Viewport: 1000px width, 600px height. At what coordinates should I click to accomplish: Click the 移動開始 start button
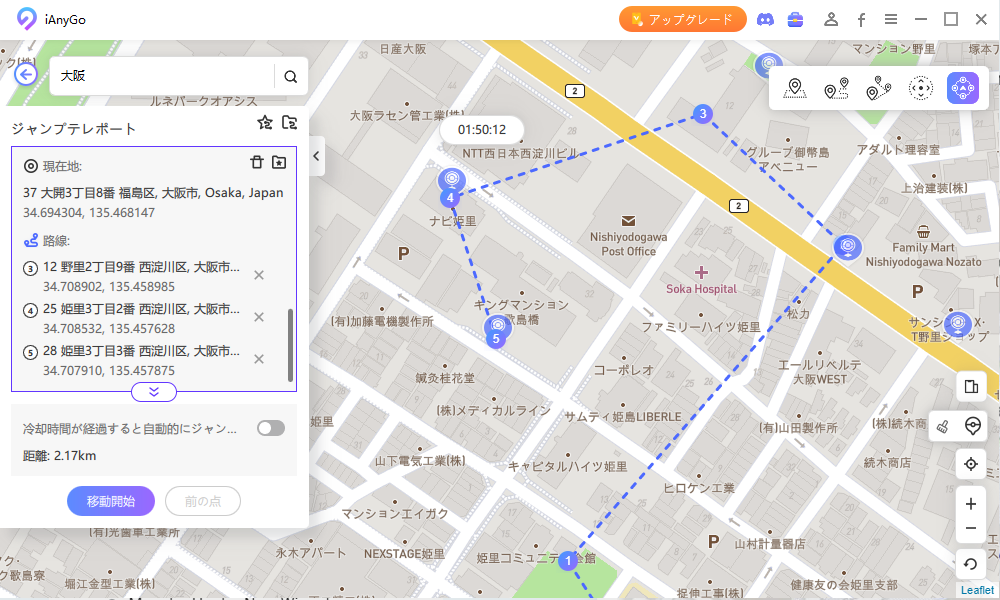[x=111, y=501]
